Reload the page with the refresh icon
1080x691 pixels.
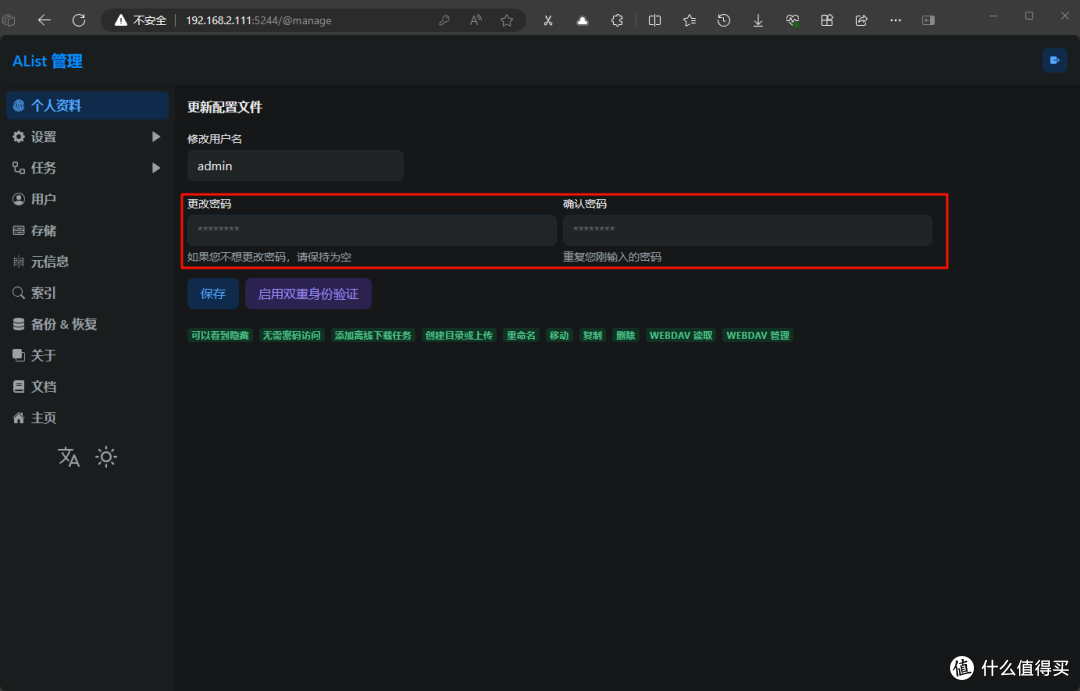click(x=79, y=20)
